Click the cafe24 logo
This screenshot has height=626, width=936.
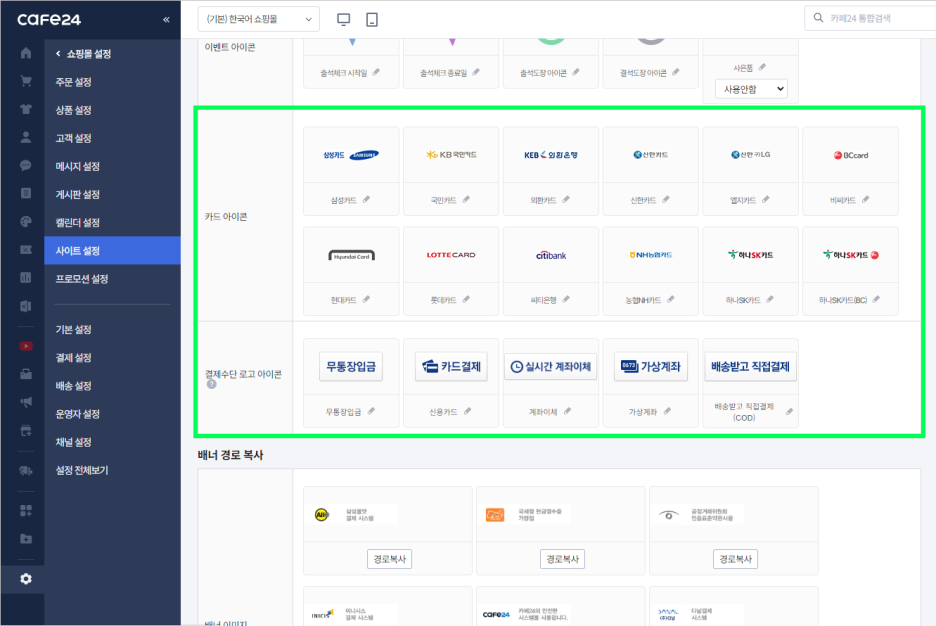(49, 20)
